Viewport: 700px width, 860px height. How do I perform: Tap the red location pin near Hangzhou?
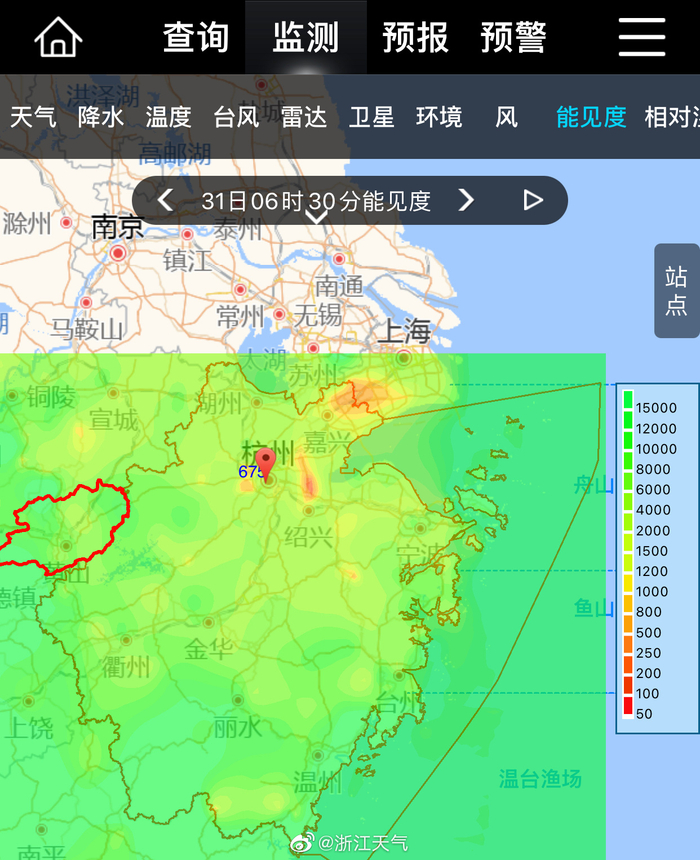(266, 464)
